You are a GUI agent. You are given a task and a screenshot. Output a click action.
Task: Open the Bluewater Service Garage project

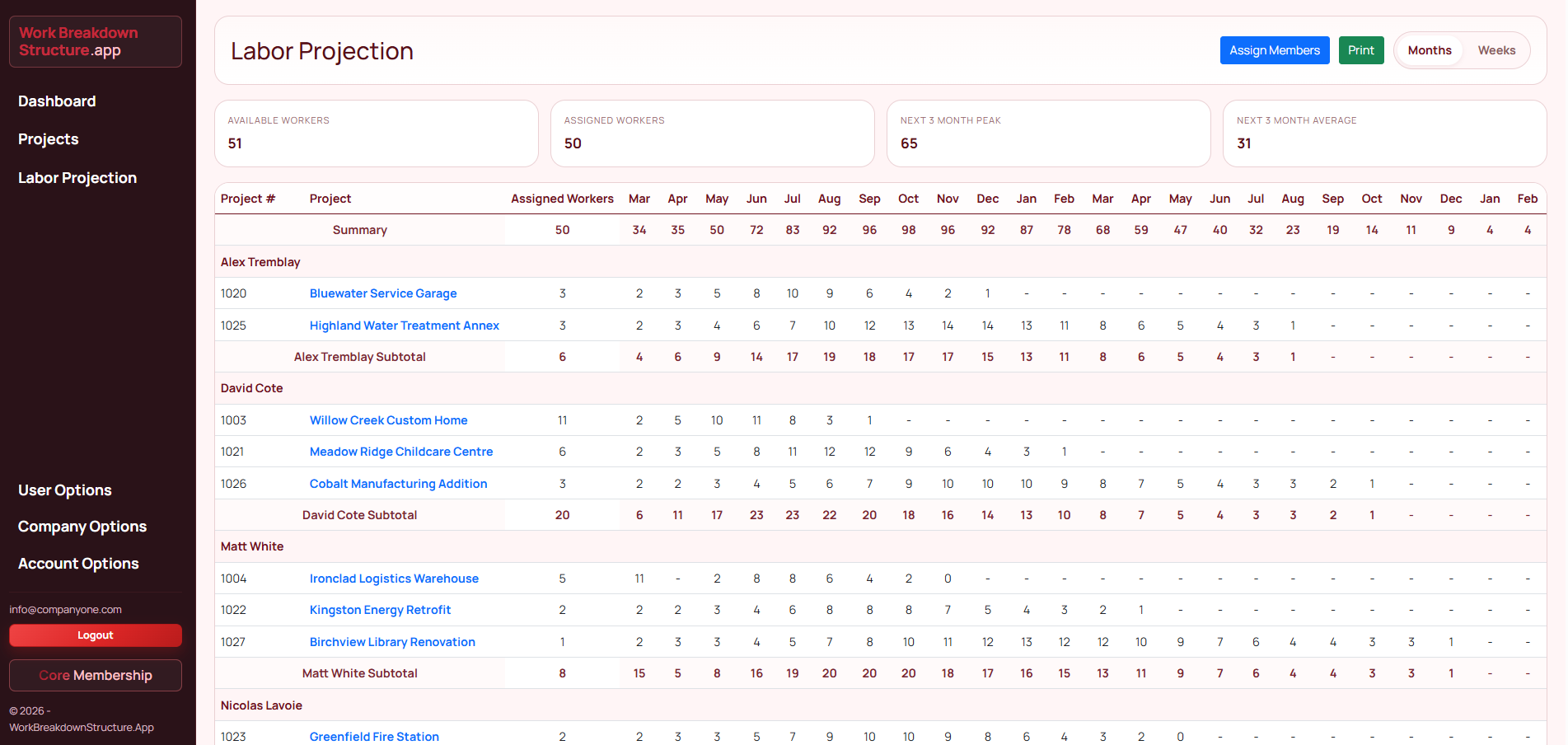(x=383, y=293)
